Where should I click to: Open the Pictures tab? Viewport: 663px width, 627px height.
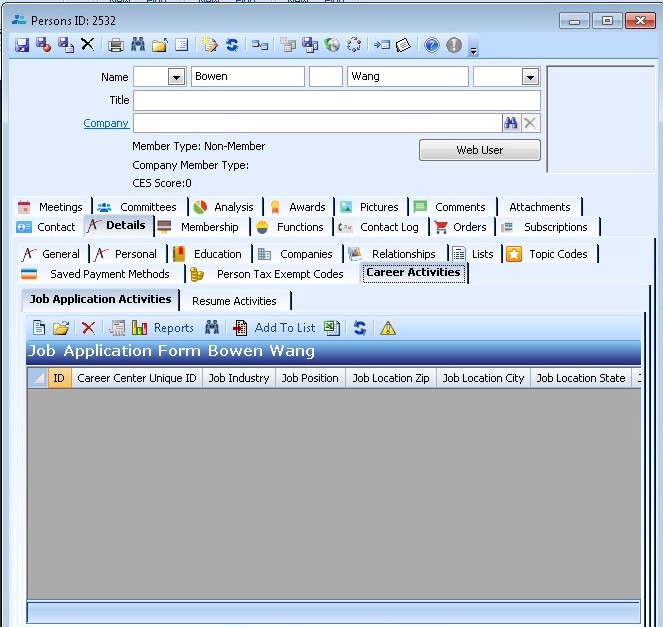tap(370, 207)
